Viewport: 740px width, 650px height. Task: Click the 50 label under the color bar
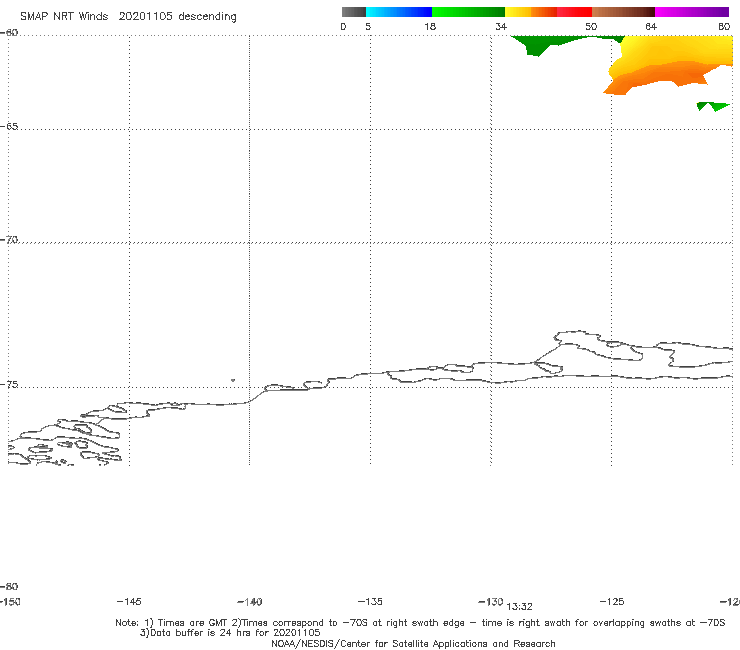[591, 26]
